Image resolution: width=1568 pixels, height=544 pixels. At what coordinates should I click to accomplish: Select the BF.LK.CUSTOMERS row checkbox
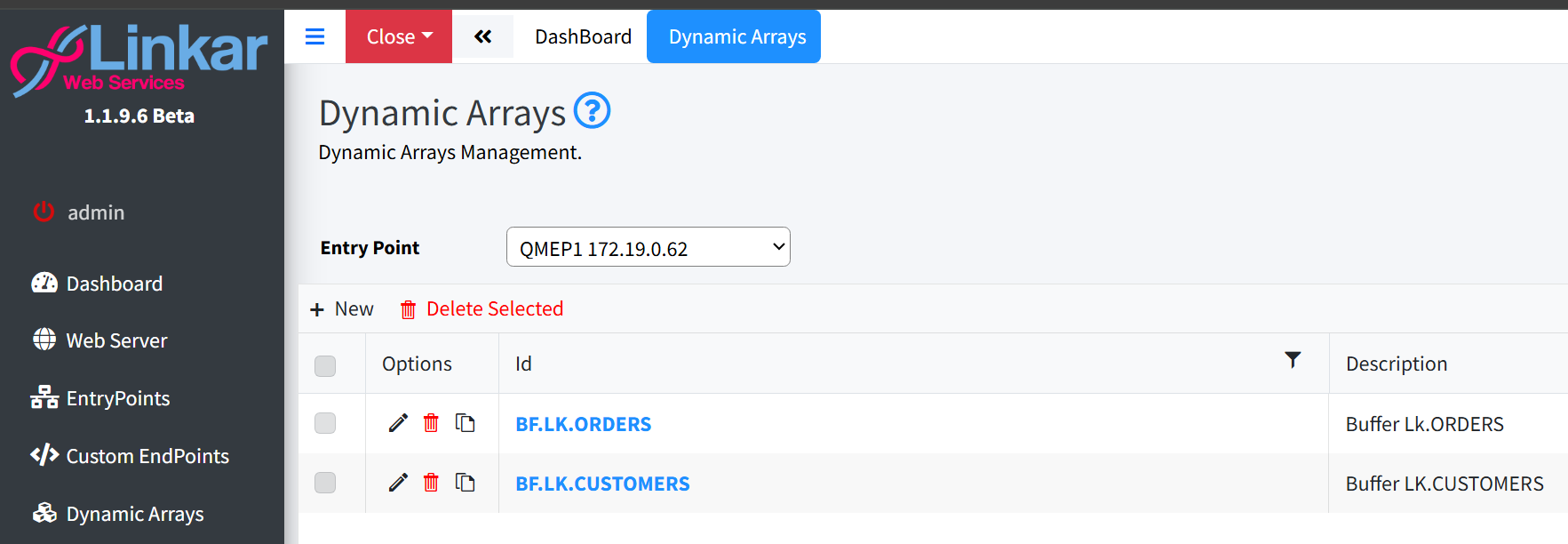coord(325,483)
